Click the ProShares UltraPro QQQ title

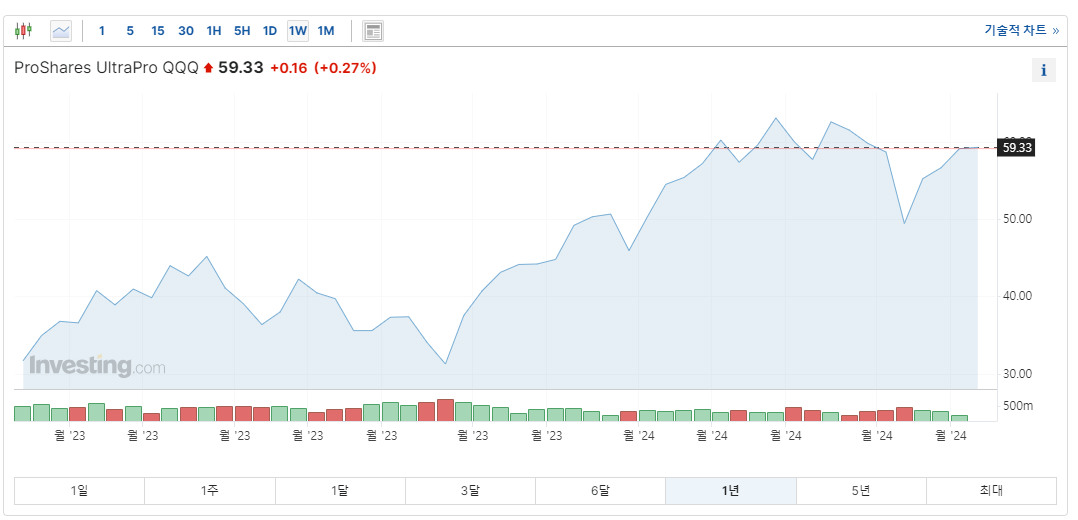point(107,68)
